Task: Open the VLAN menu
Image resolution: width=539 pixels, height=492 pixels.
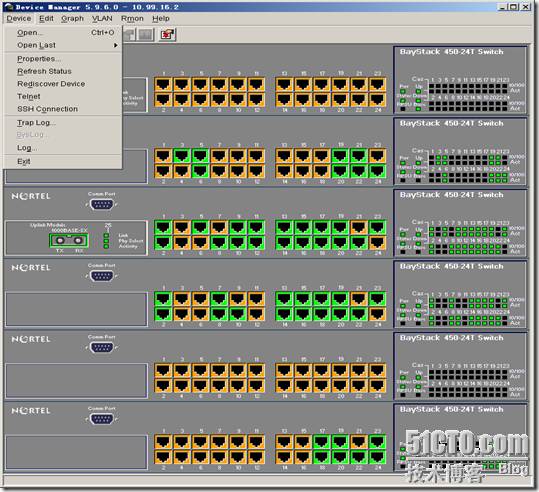Action: pos(102,19)
